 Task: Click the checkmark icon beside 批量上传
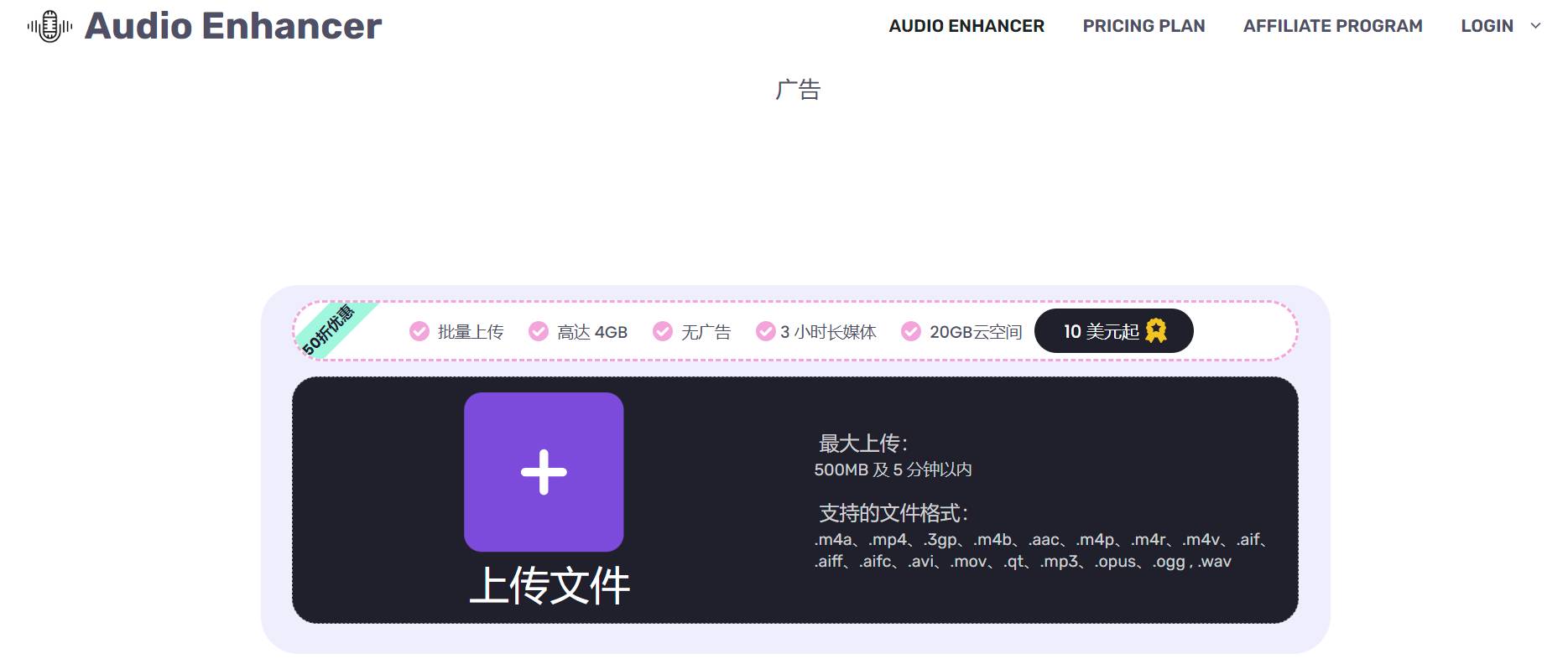[x=419, y=332]
